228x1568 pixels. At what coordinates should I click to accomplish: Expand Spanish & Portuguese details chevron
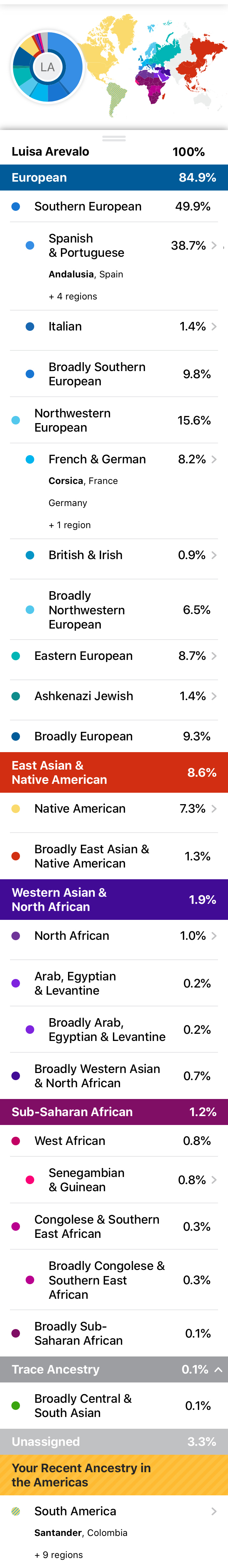point(214,245)
